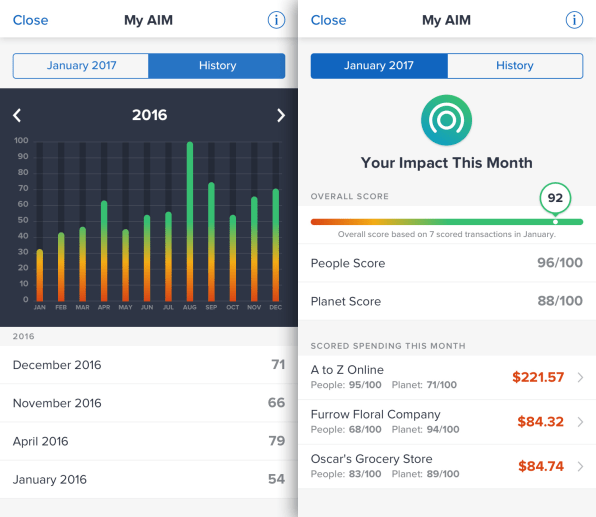
Task: Expand Oscar's Grocery Store chevron
Action: click(580, 466)
